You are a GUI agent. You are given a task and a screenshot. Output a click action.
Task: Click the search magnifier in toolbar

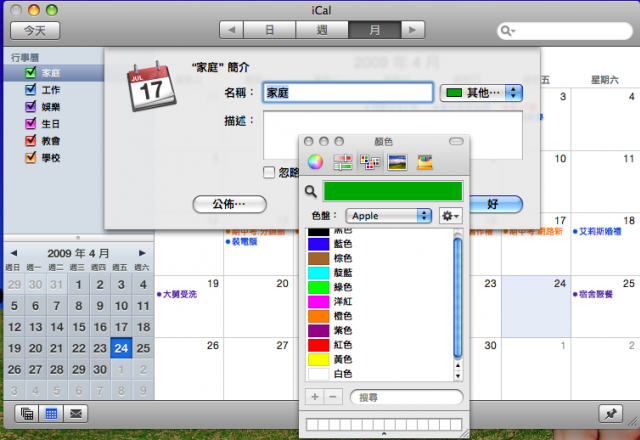pyautogui.click(x=507, y=31)
